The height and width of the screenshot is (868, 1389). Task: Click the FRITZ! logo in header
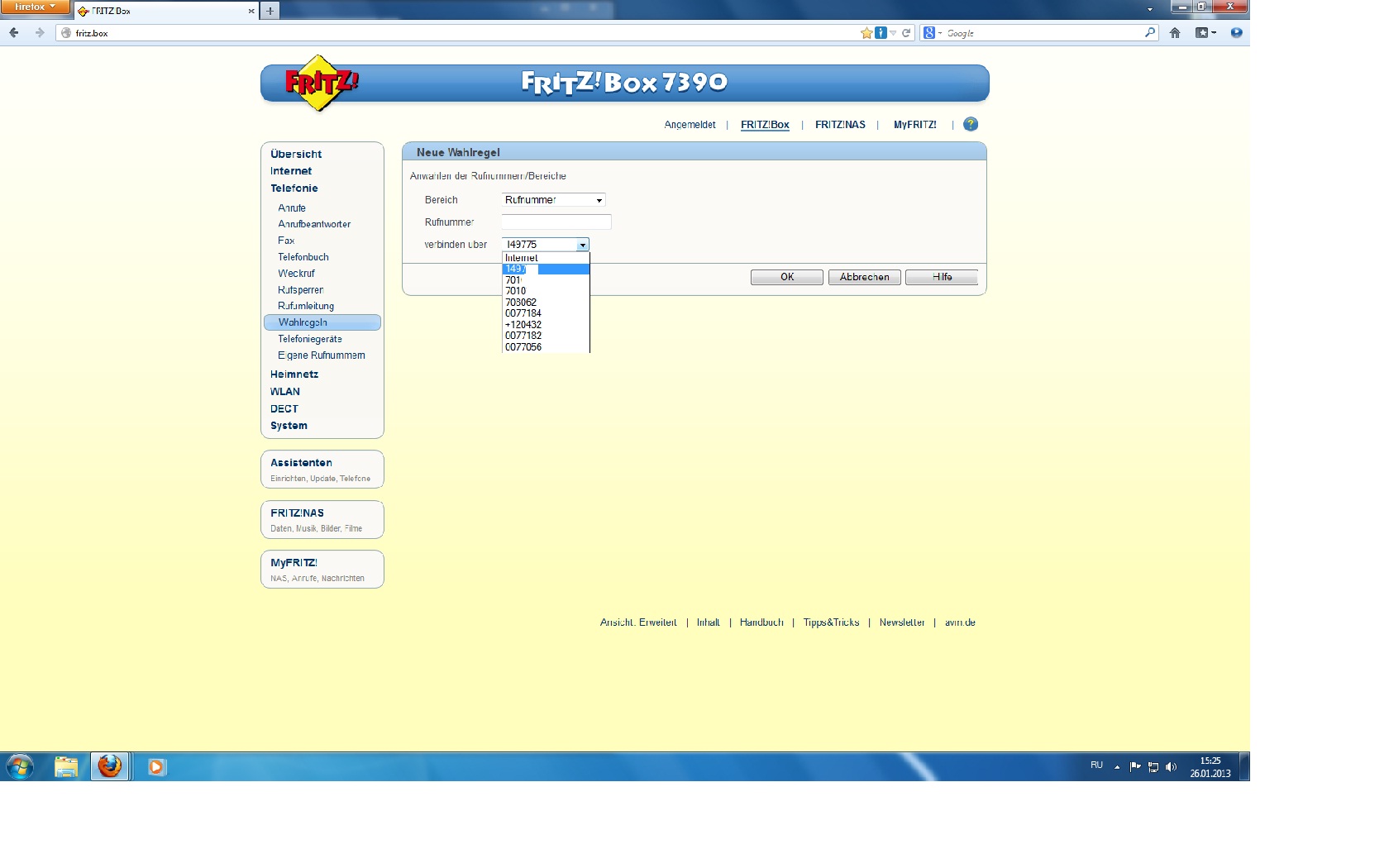tap(321, 83)
